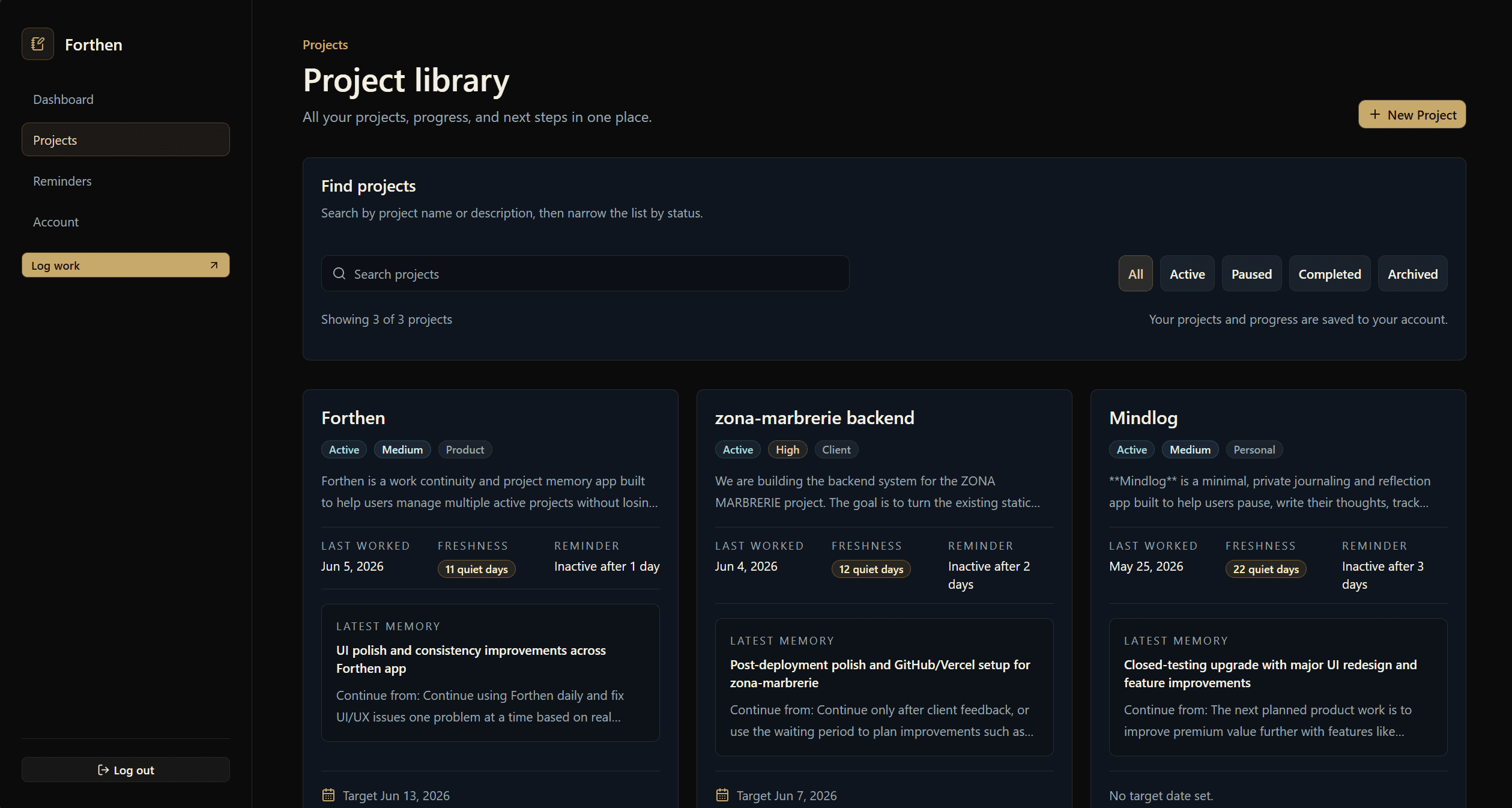This screenshot has height=808, width=1512.
Task: Click 'Inactive after 1 day' reminder
Action: [x=606, y=566]
